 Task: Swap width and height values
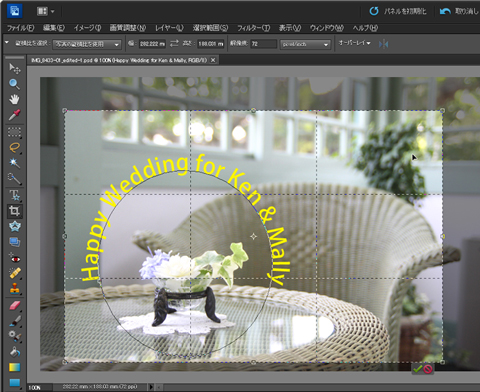[174, 44]
